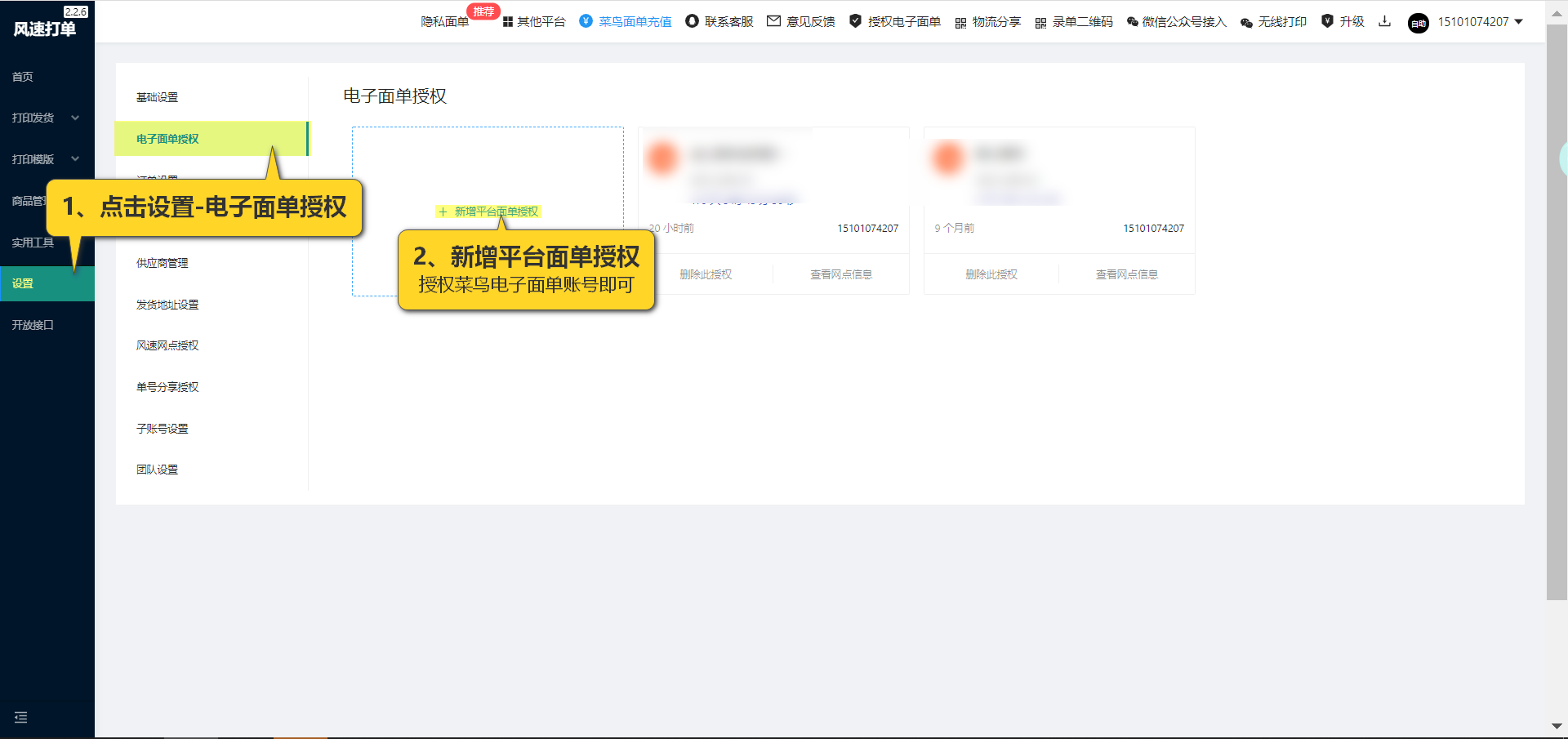
Task: Click 微信公众号接入 text in top bar
Action: point(1184,22)
